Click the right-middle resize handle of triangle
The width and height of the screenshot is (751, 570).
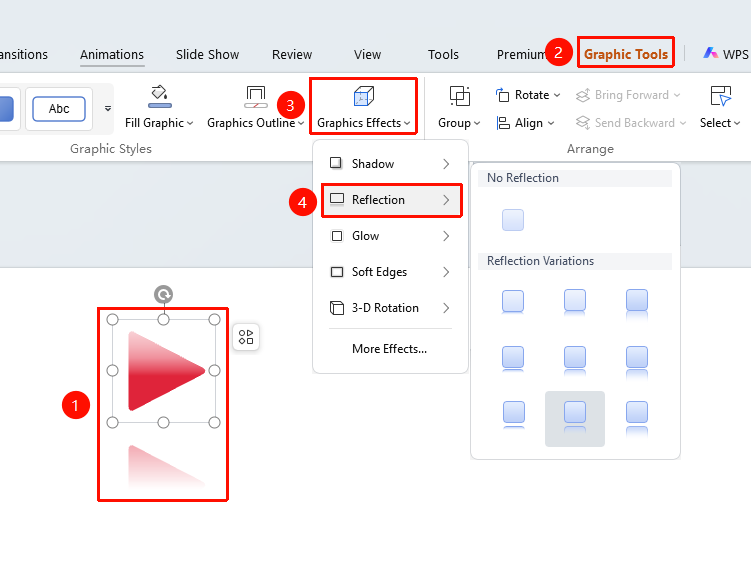(215, 370)
